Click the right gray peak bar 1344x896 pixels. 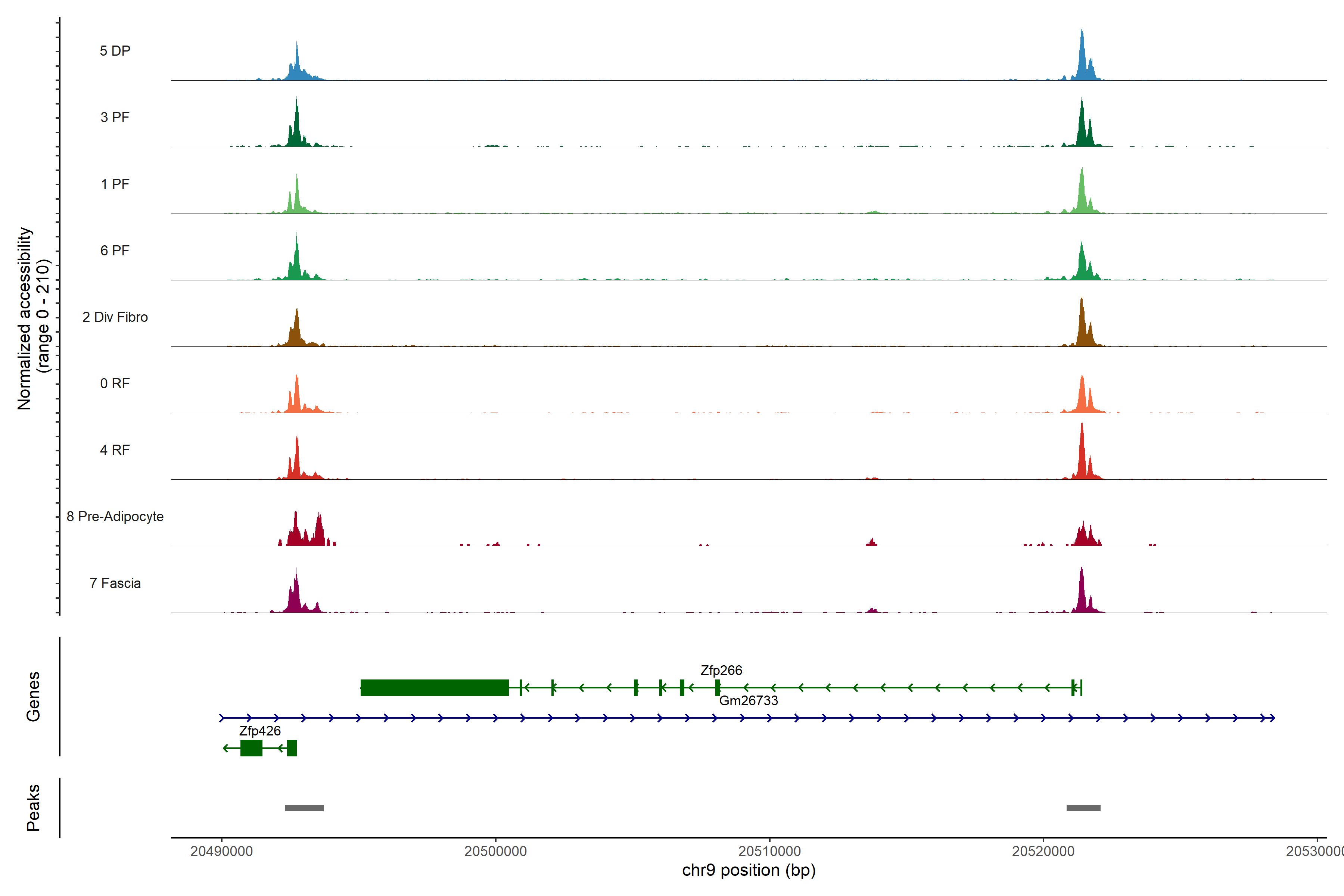pos(1083,808)
